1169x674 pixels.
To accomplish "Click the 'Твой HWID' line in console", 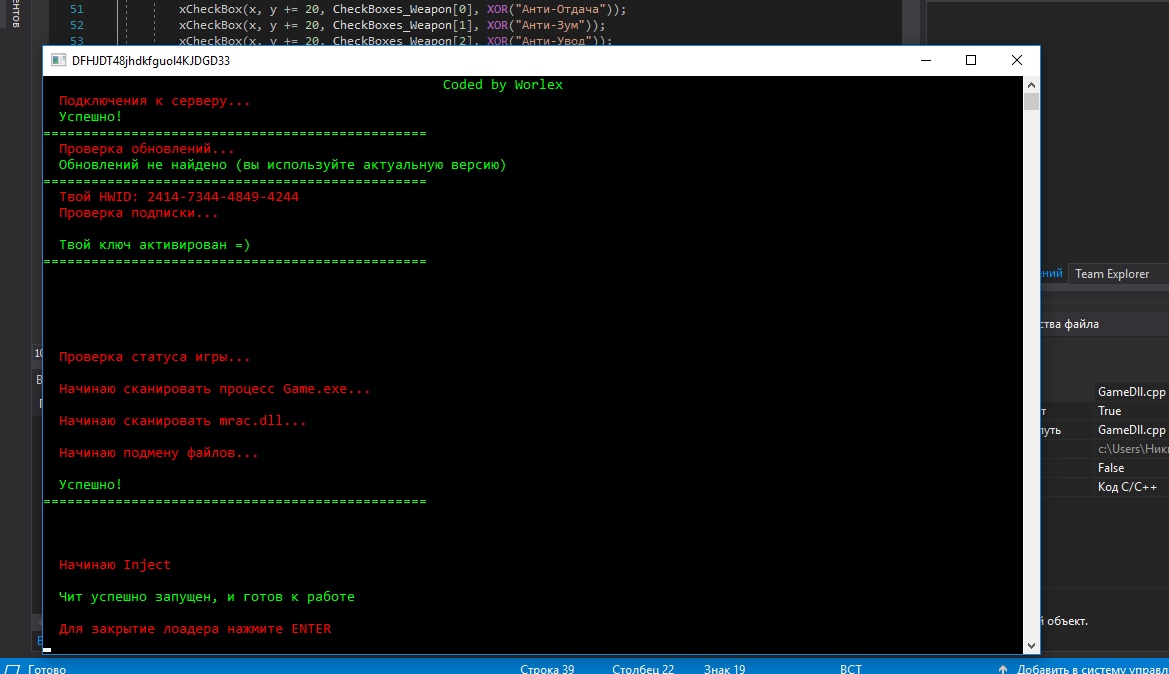I will (x=179, y=197).
